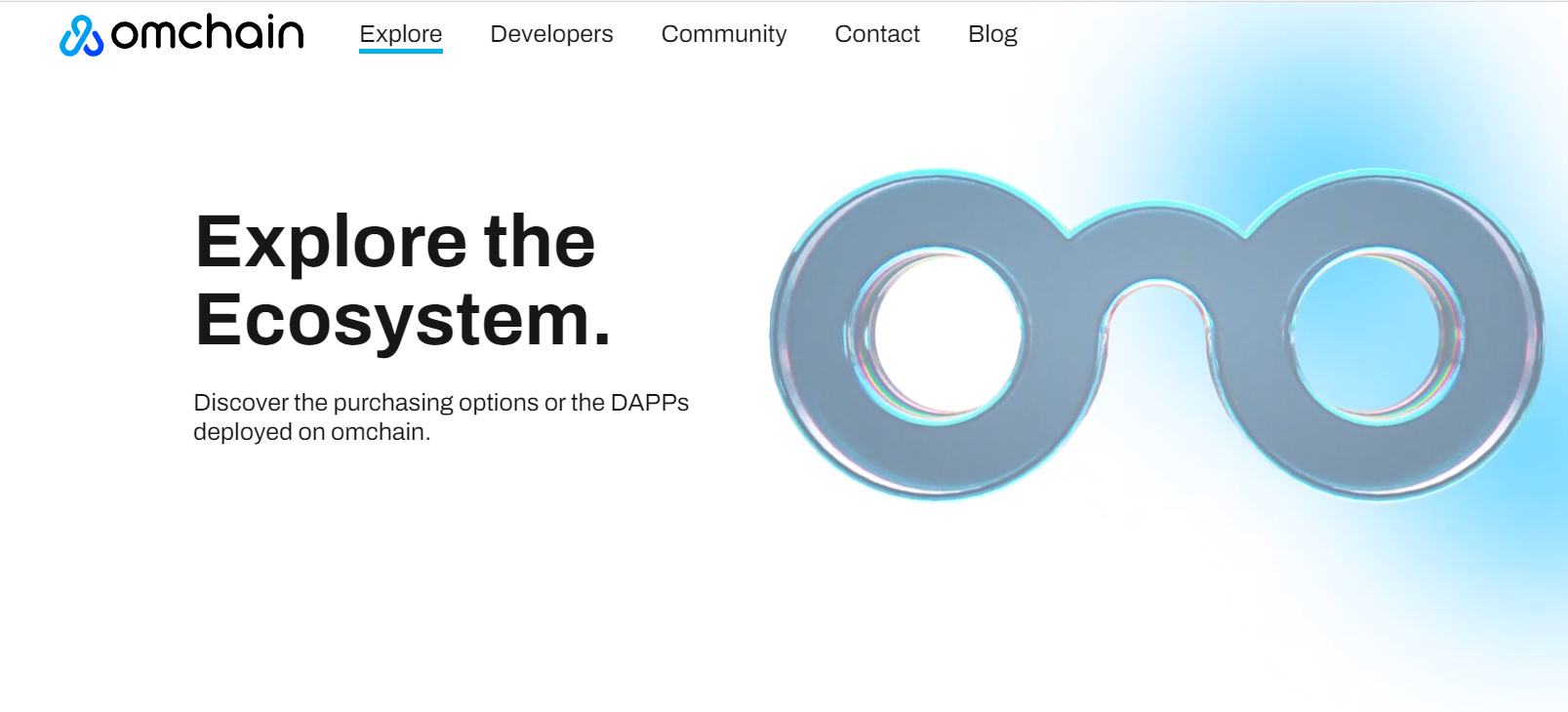Visit the Blog page
The height and width of the screenshot is (712, 1568).
992,34
